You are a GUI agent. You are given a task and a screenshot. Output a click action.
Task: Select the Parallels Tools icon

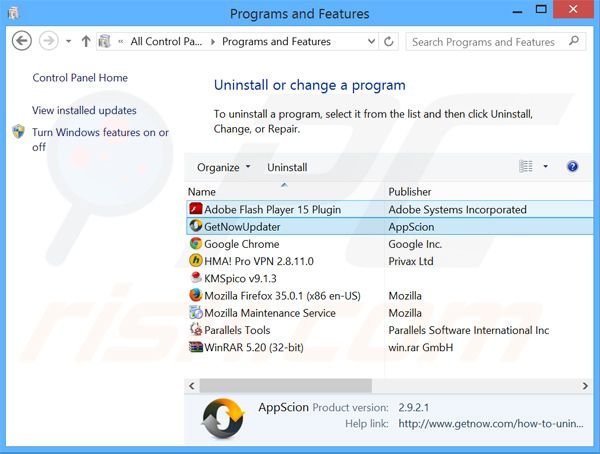[x=196, y=329]
